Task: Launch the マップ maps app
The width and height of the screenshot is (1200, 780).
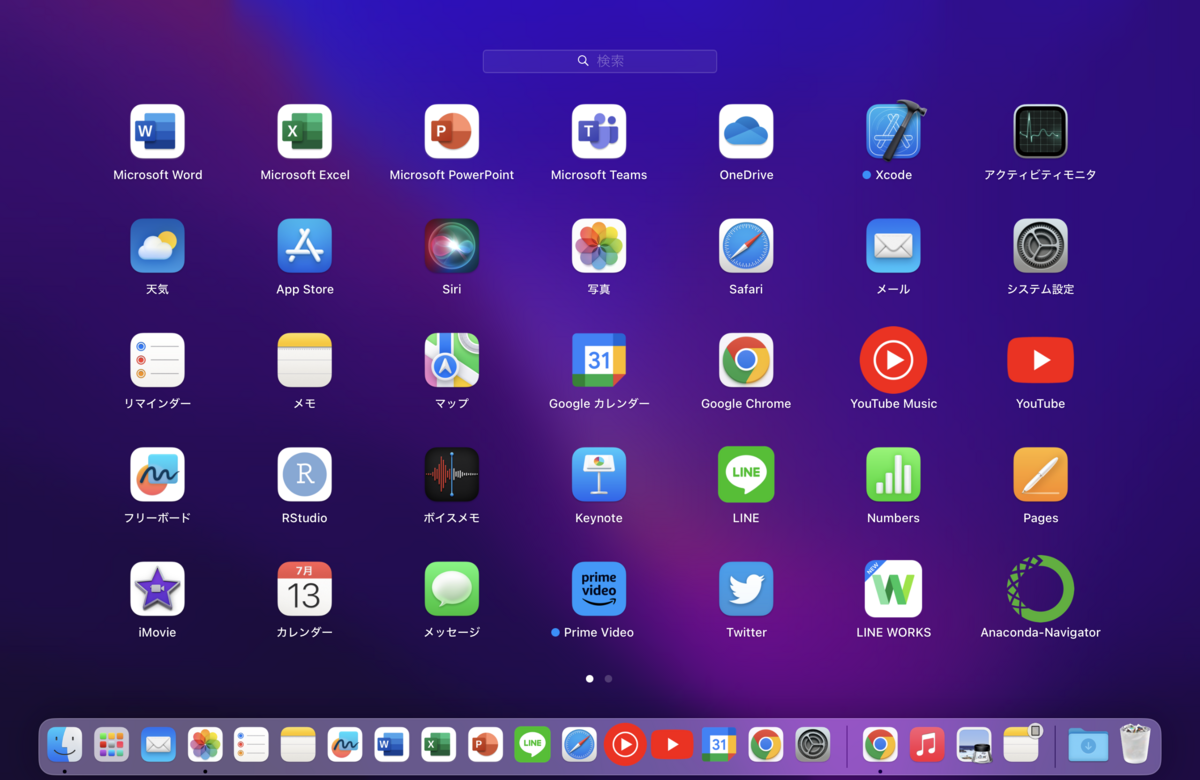Action: [x=451, y=360]
